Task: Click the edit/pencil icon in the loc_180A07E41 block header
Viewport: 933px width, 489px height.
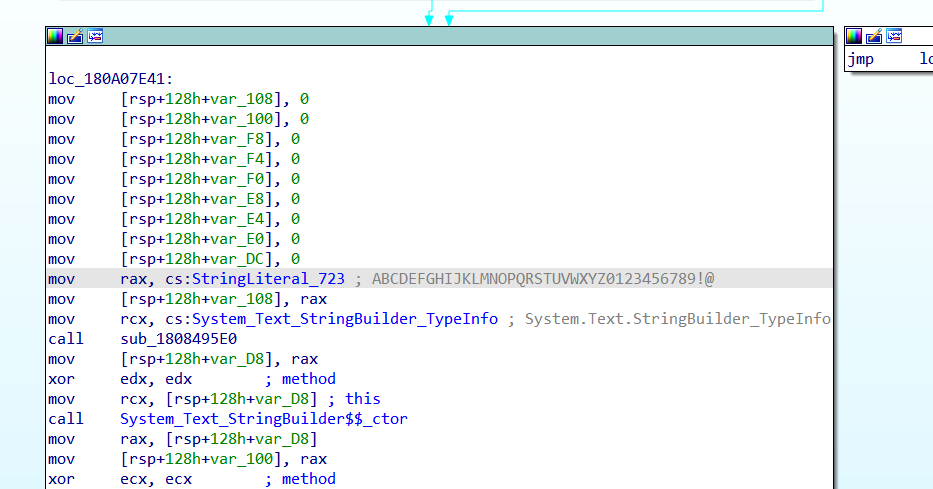Action: click(75, 36)
